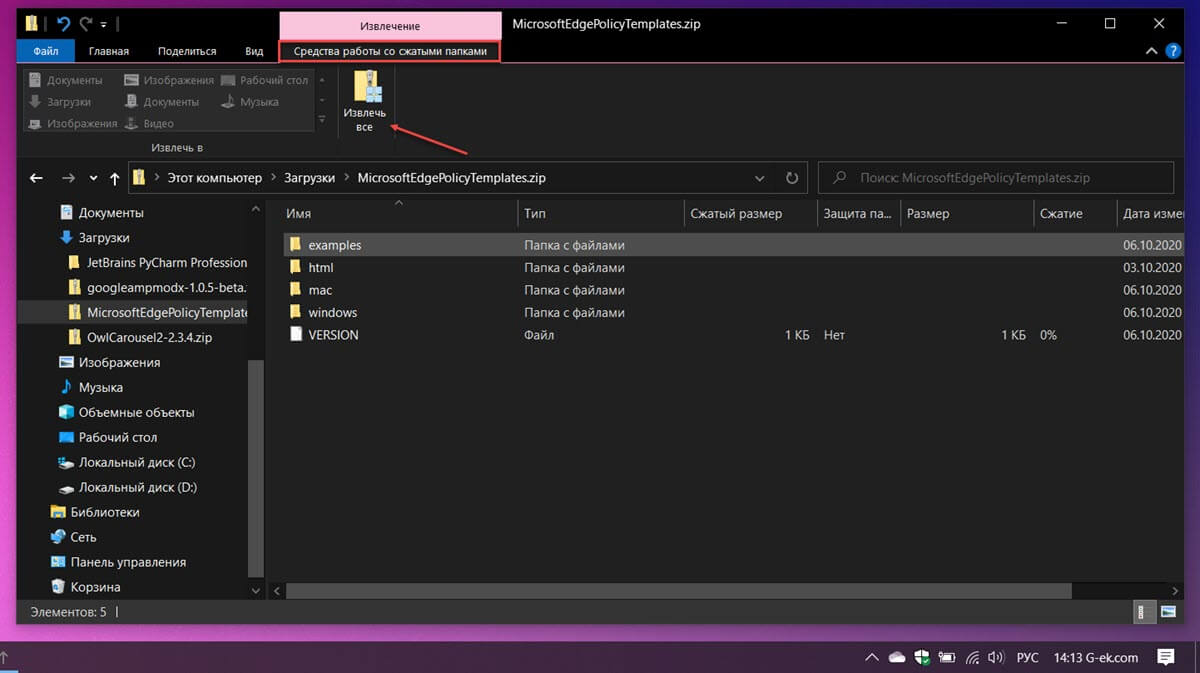Open Изображения in the navigation pane
Image resolution: width=1200 pixels, height=673 pixels.
click(119, 363)
